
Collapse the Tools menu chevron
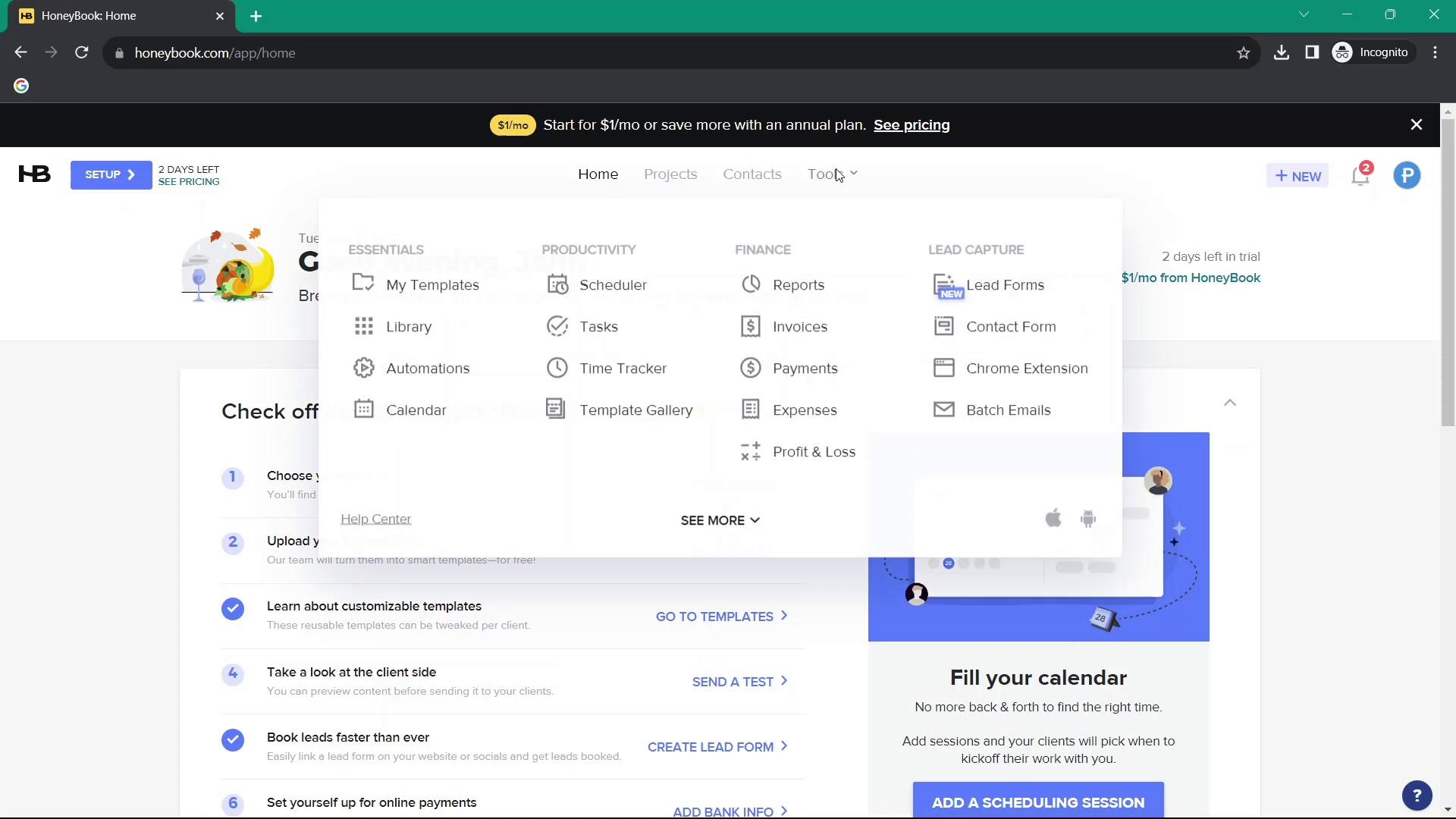coord(852,174)
